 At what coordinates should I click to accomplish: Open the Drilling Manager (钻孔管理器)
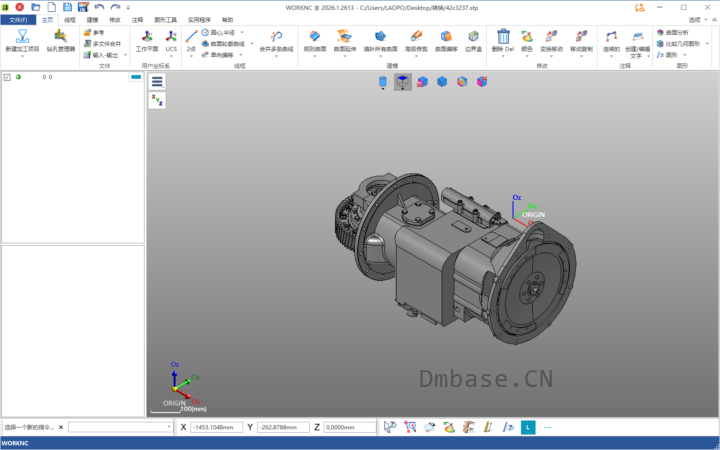point(61,36)
